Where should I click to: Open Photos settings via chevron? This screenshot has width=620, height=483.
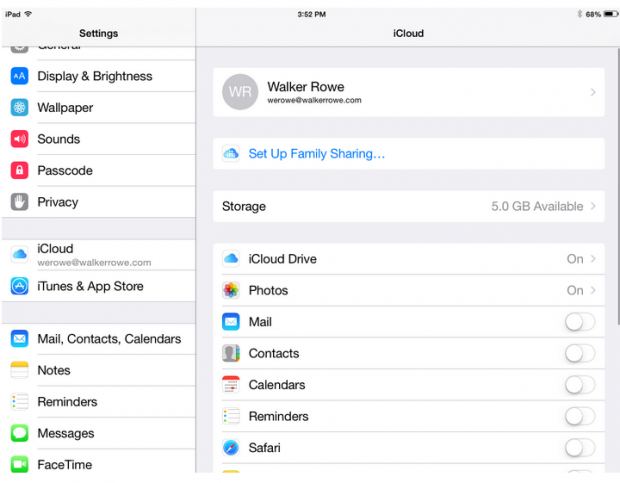pos(593,290)
